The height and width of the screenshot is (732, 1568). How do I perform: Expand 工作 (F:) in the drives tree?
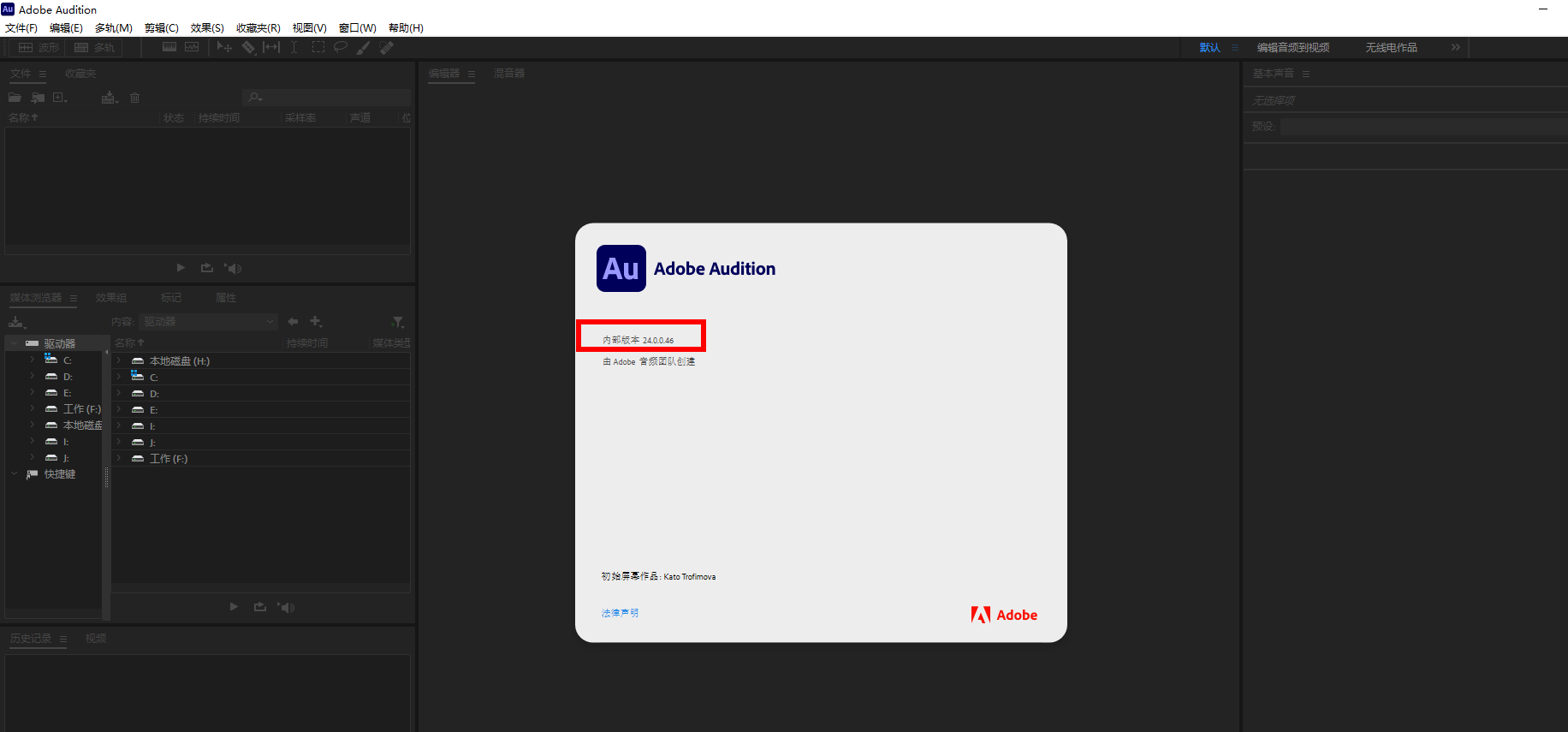(x=33, y=408)
